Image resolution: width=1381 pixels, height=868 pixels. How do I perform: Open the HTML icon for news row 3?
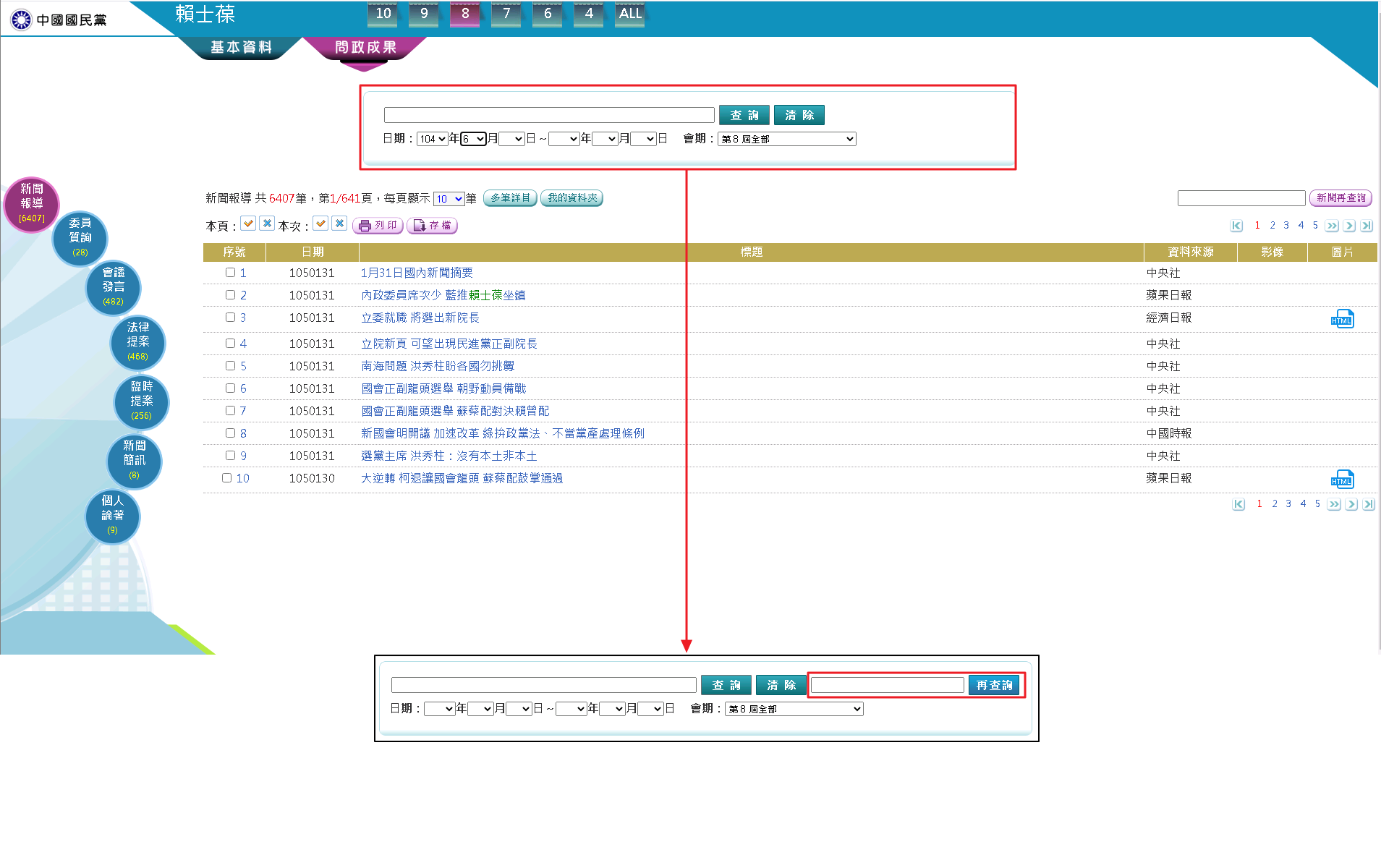point(1342,319)
